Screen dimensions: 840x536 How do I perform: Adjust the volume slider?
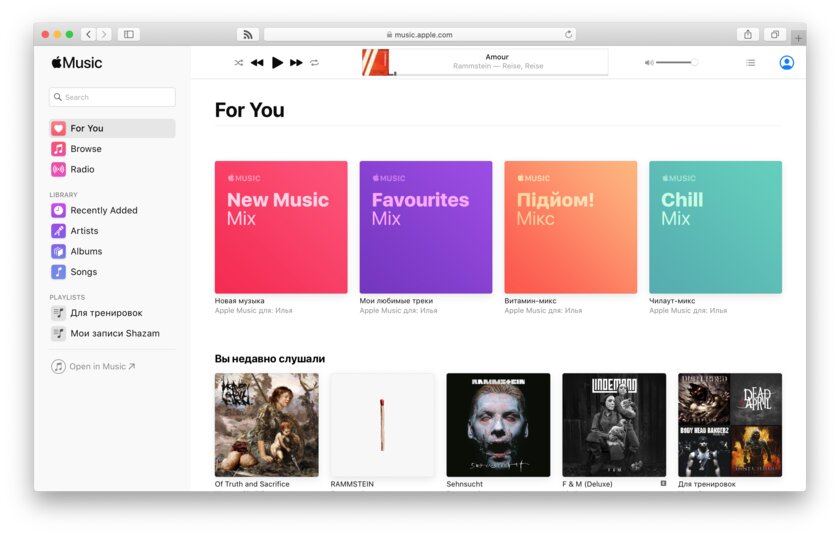(x=677, y=63)
